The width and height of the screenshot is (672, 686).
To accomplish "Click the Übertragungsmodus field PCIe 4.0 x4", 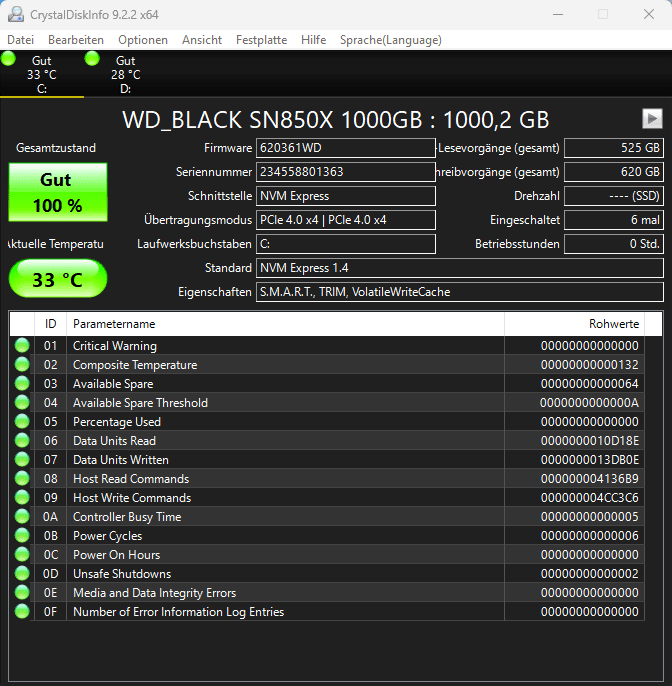I will (x=346, y=220).
